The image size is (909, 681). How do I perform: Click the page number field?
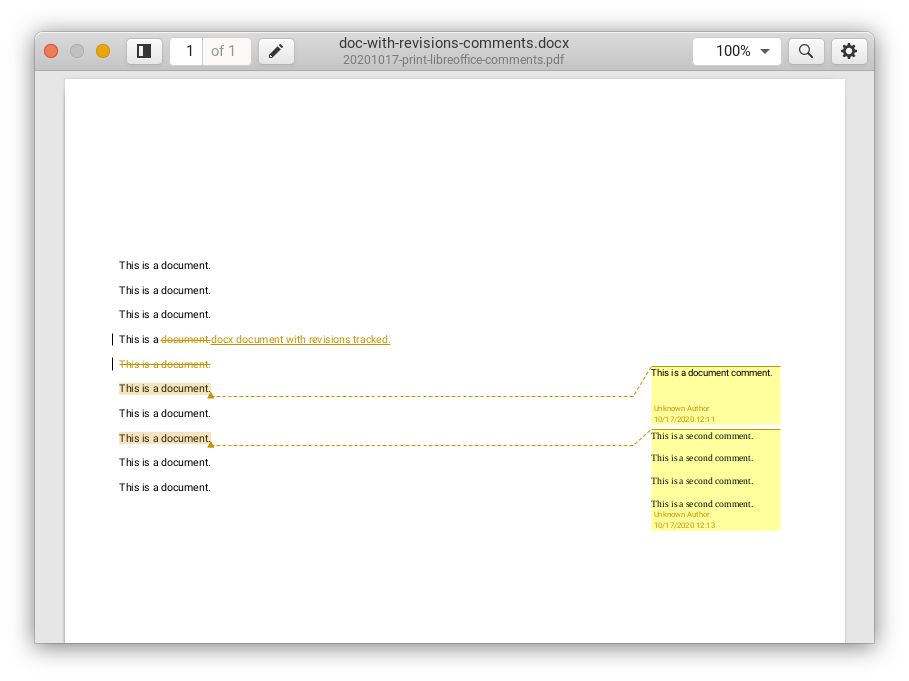point(187,51)
